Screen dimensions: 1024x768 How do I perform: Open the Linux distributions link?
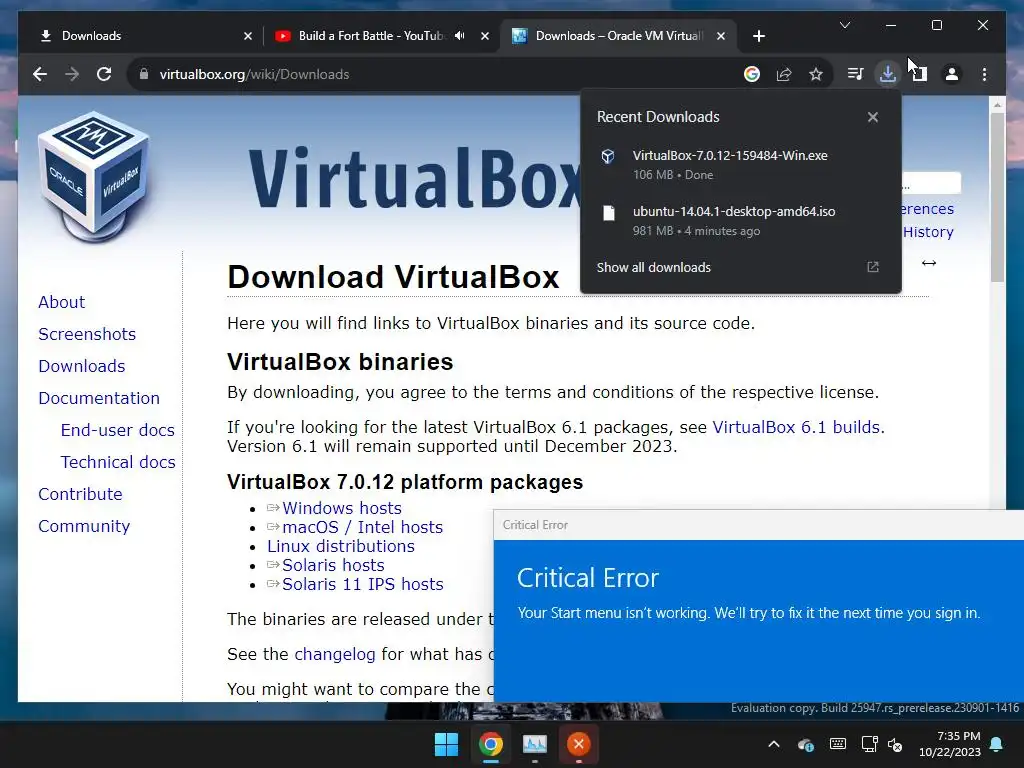pyautogui.click(x=341, y=546)
